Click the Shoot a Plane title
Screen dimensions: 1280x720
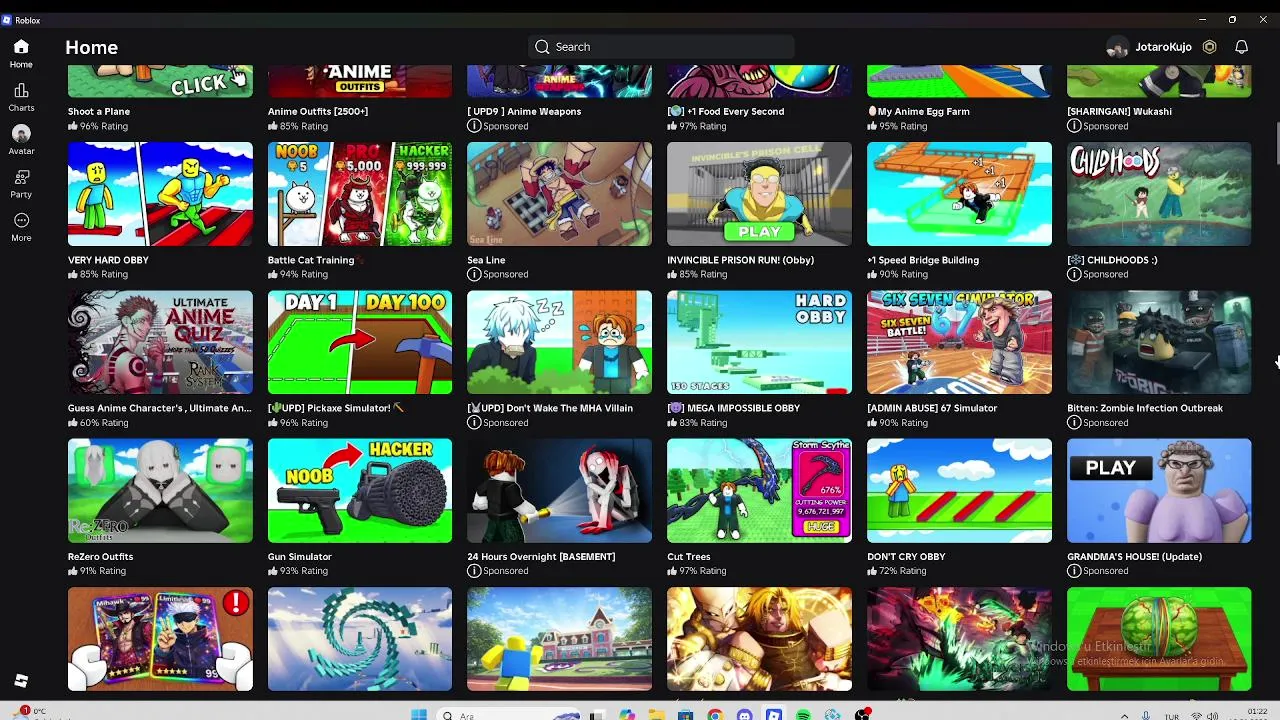pos(99,111)
